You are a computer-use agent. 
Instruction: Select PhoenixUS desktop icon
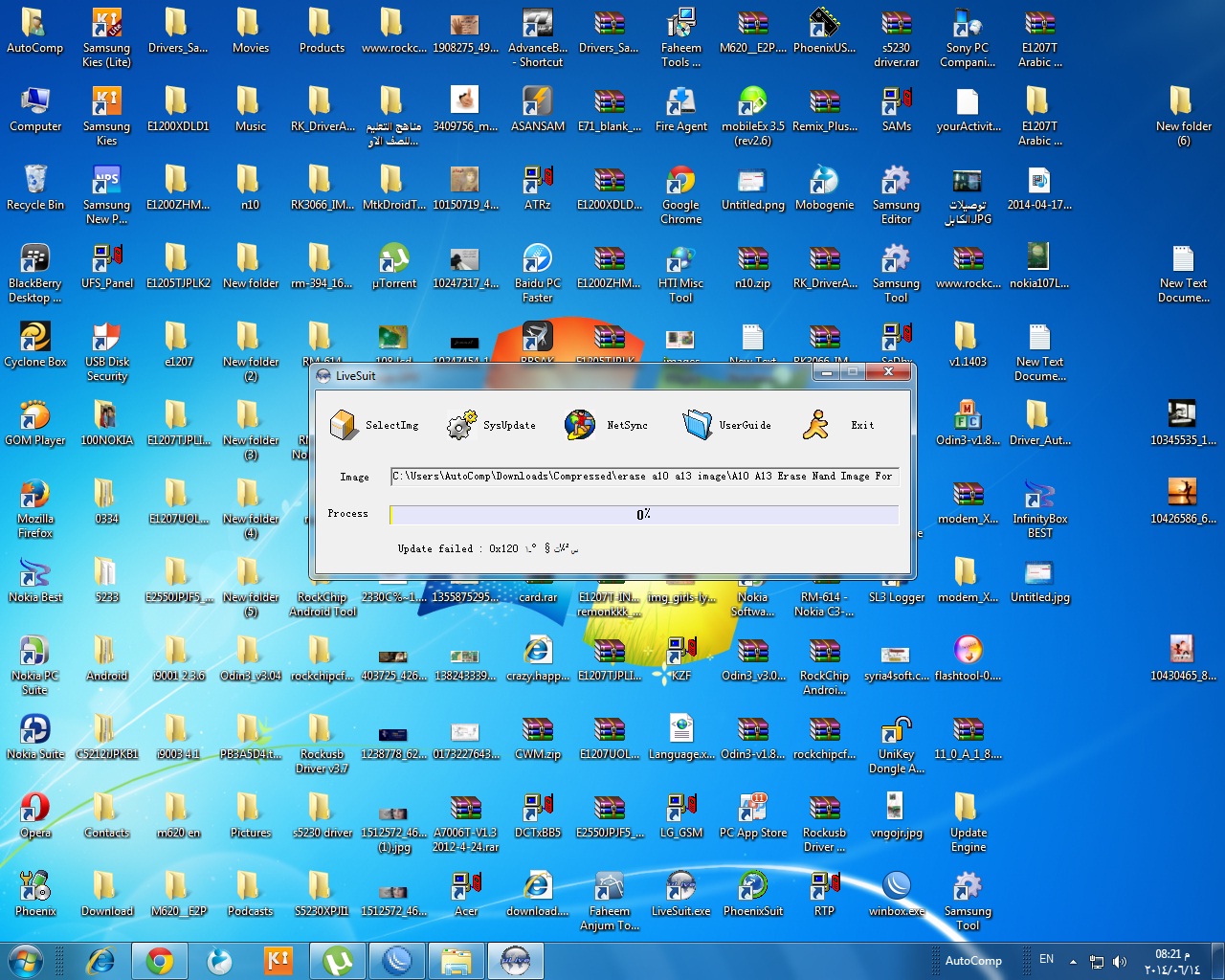(825, 31)
